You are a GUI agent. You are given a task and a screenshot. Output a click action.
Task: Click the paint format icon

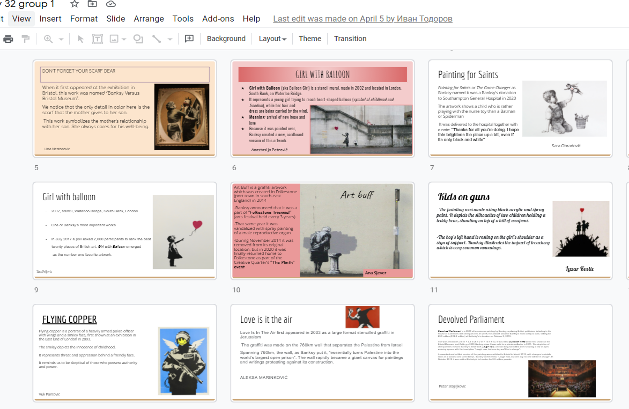point(26,39)
